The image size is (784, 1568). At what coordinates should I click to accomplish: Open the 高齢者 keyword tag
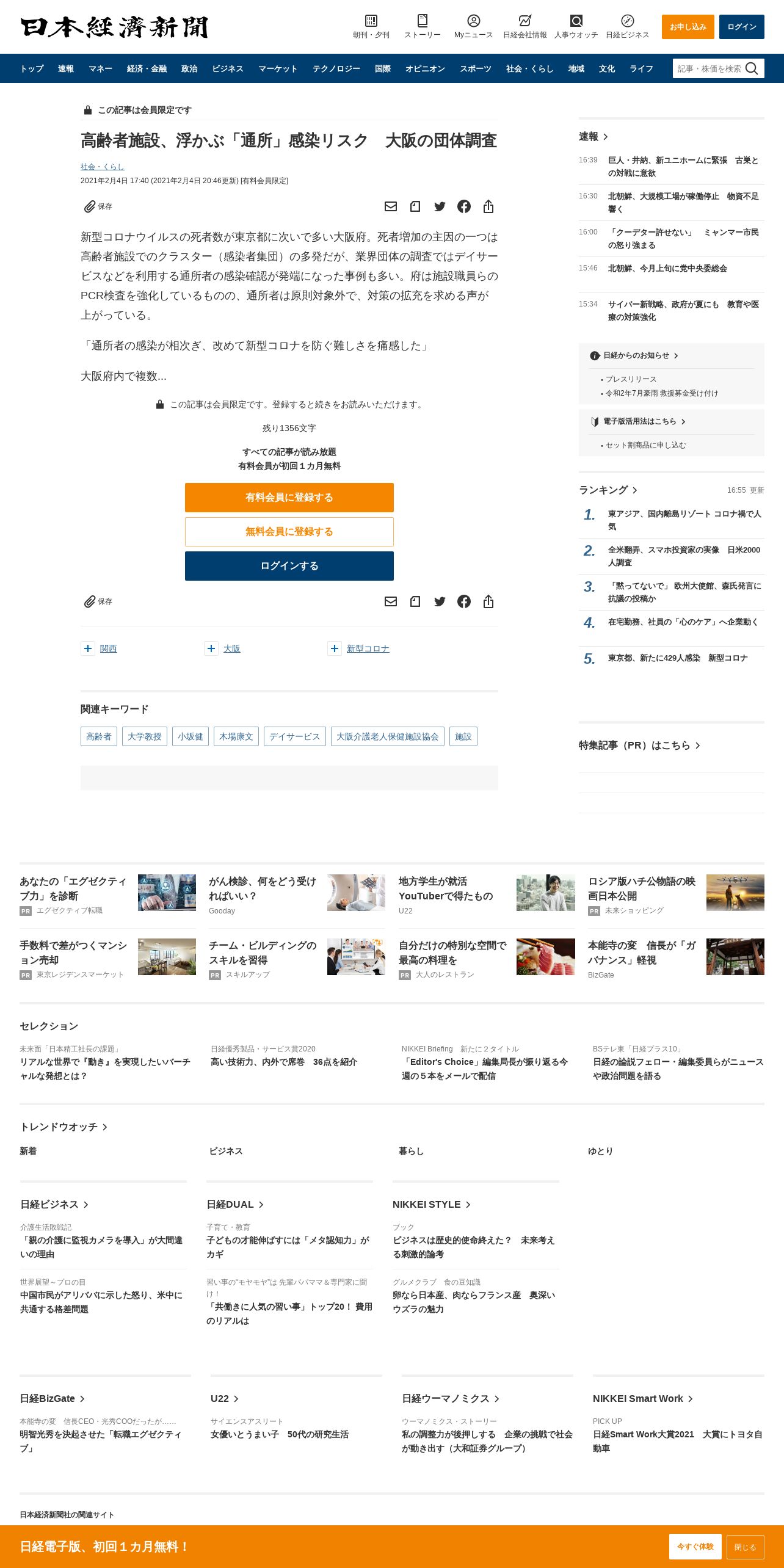click(99, 736)
